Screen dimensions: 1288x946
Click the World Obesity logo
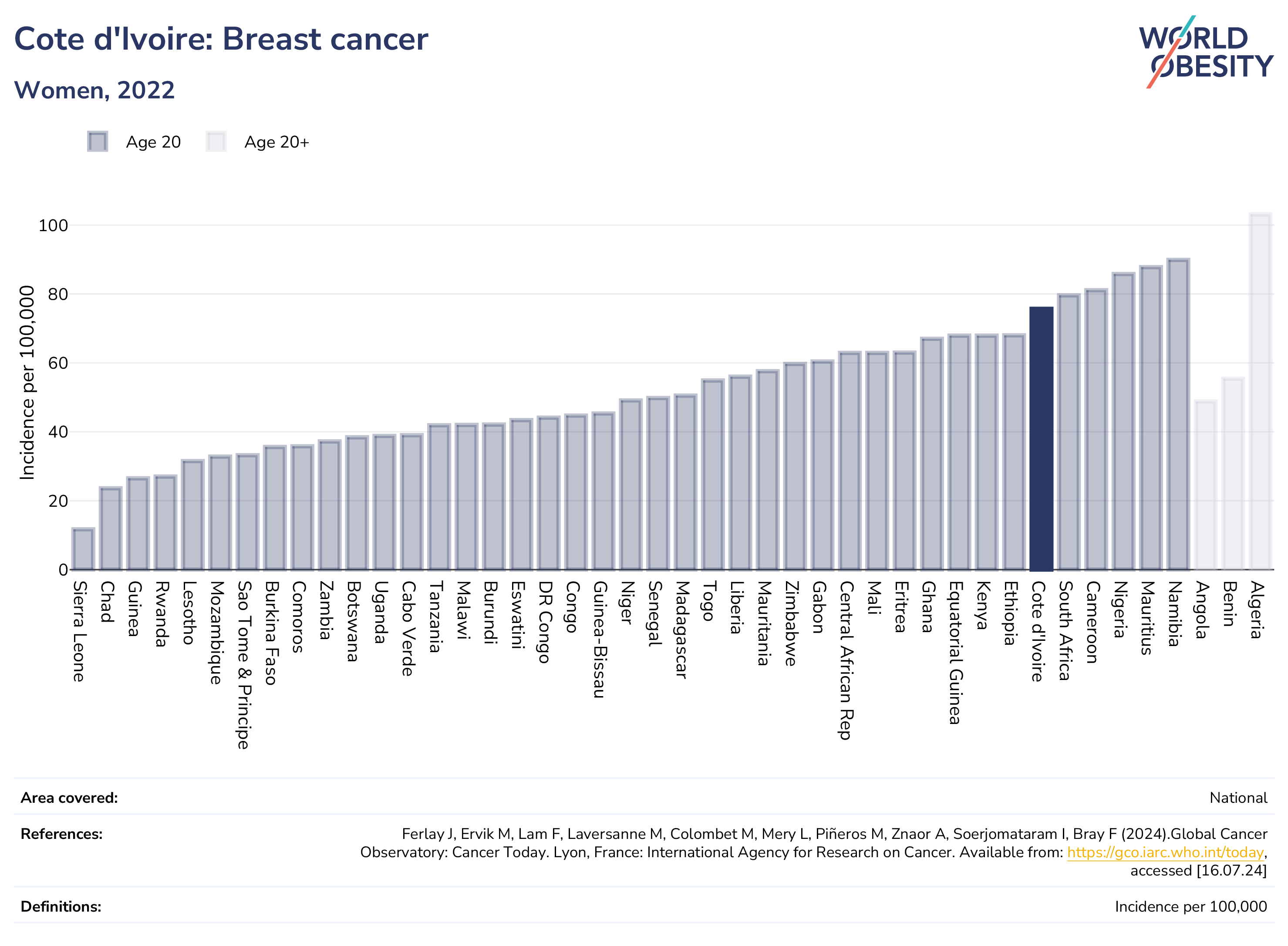[x=1206, y=52]
